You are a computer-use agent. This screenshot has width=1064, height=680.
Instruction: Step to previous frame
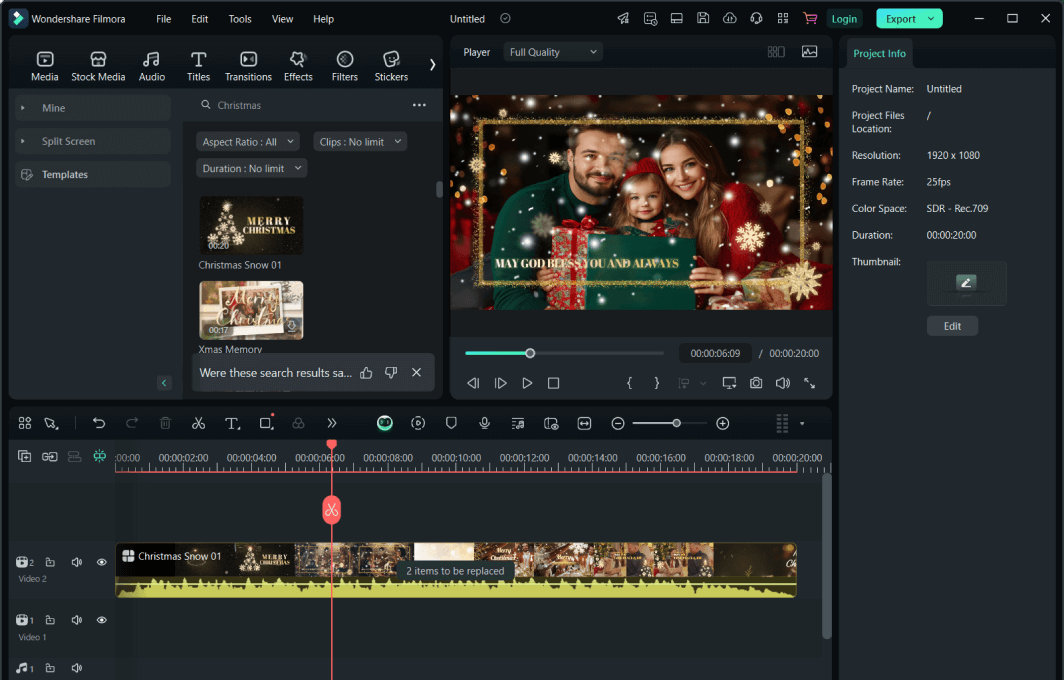(x=474, y=383)
